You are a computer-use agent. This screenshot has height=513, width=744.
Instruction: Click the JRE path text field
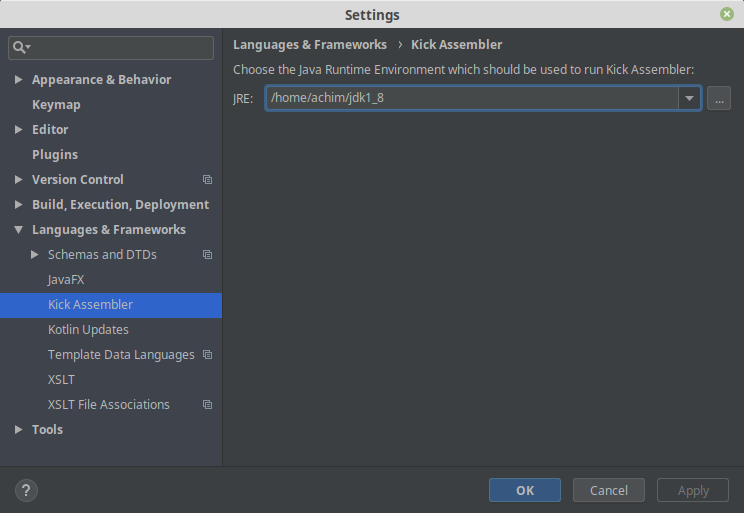(472, 98)
